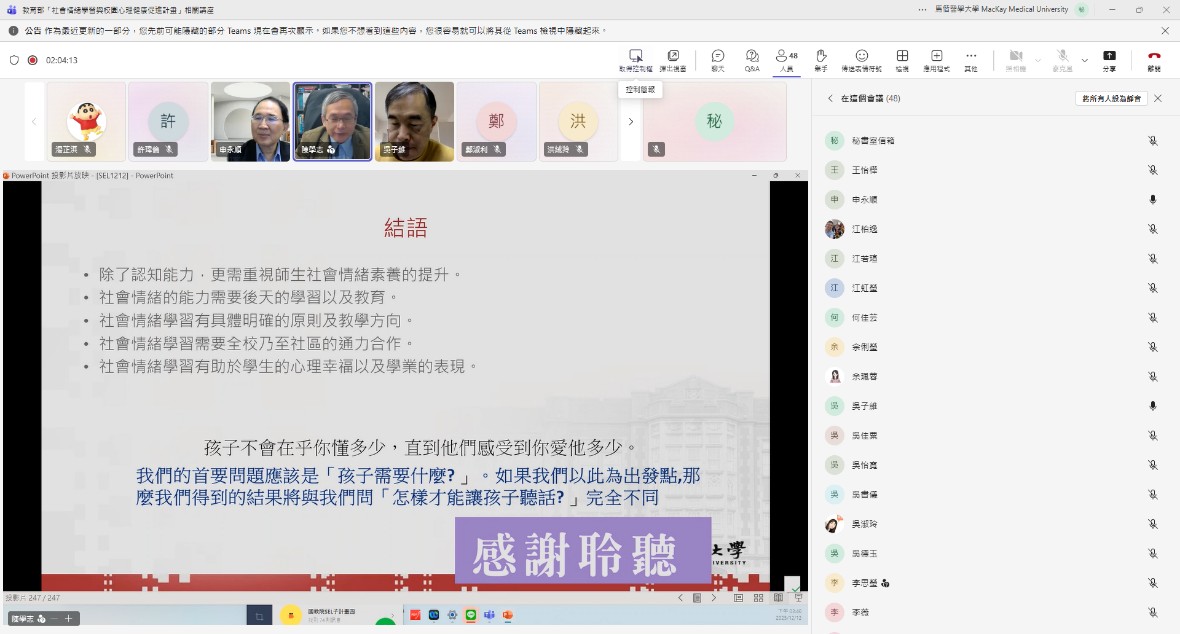Leave the meeting with hang-up button

[1154, 59]
